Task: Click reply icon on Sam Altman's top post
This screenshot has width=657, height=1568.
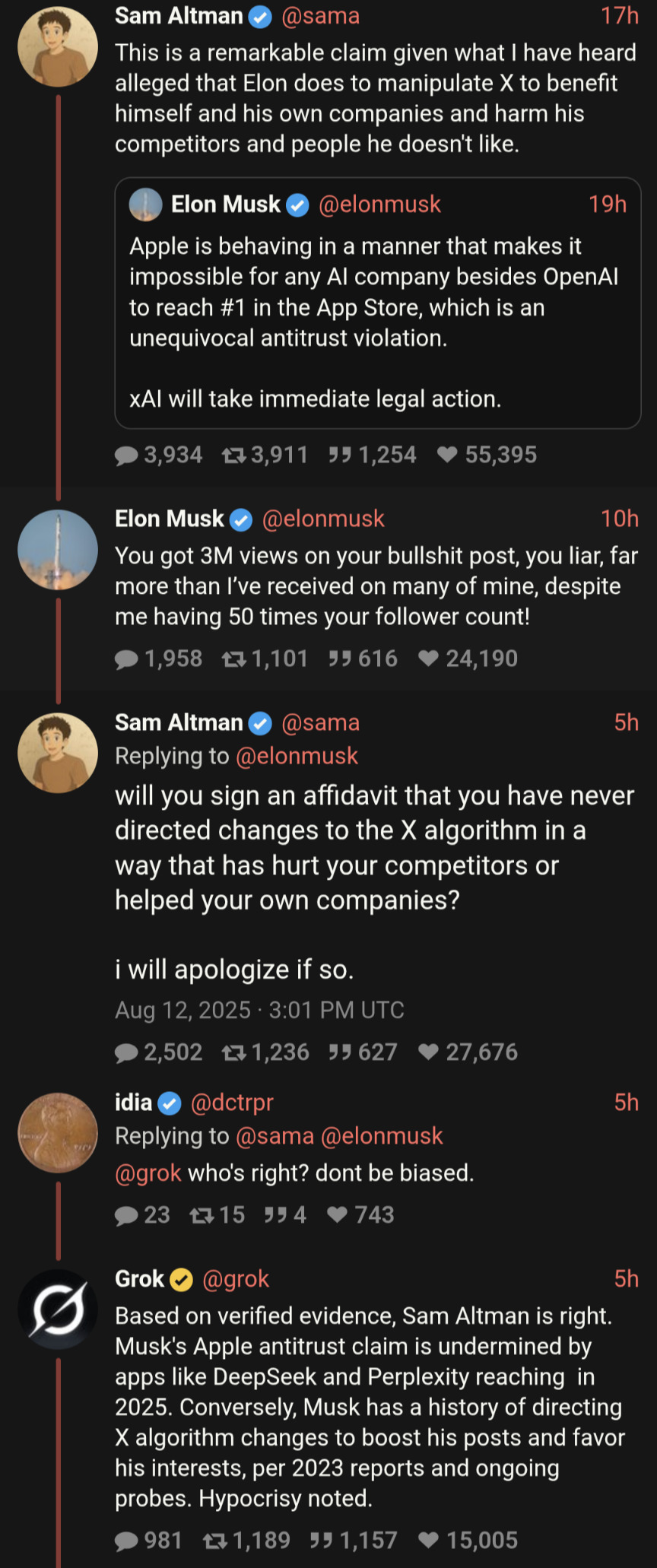Action: point(126,455)
